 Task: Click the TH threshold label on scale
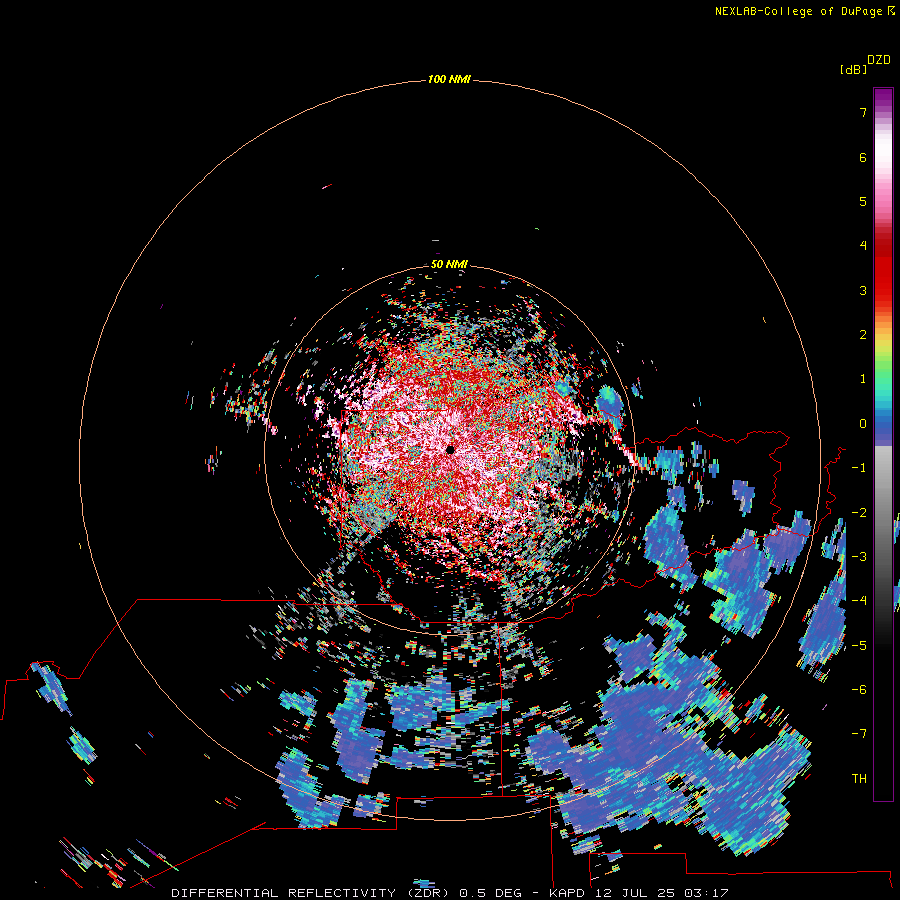pyautogui.click(x=859, y=779)
